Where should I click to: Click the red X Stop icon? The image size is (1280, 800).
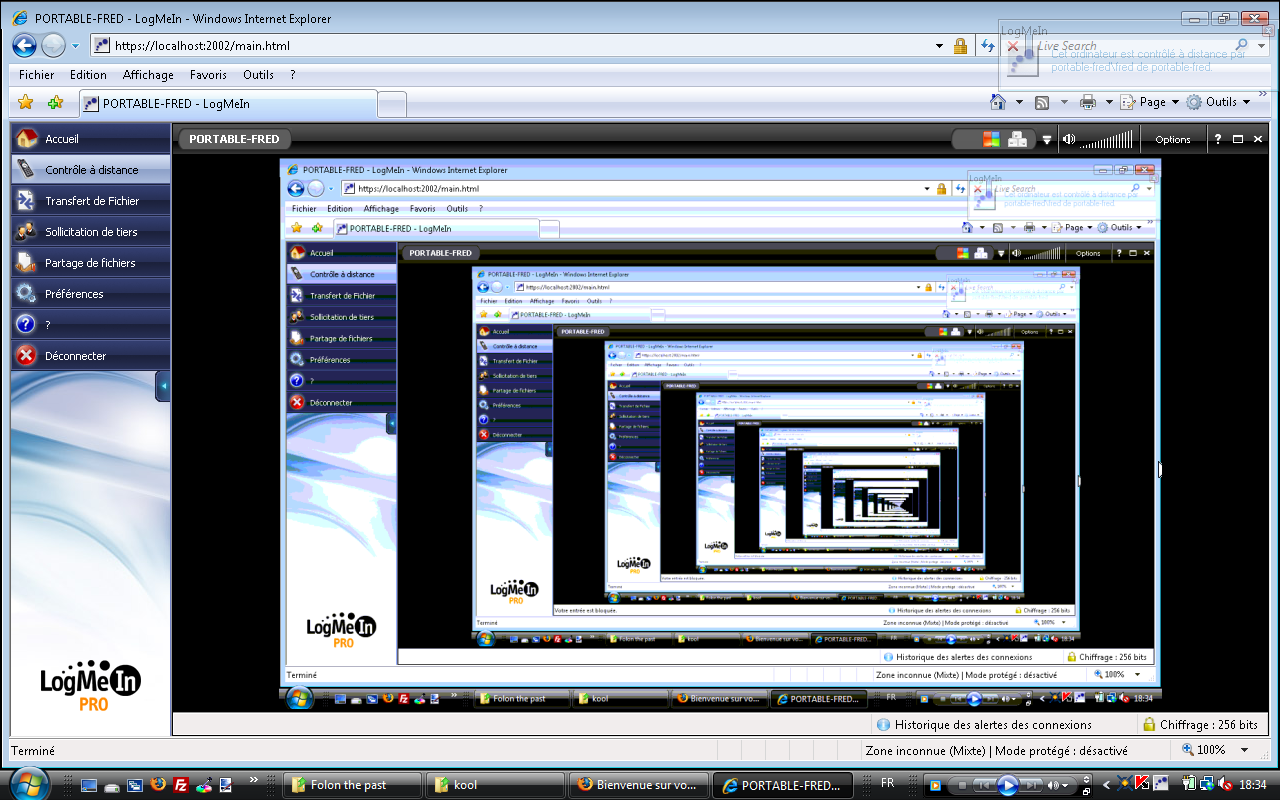1013,46
